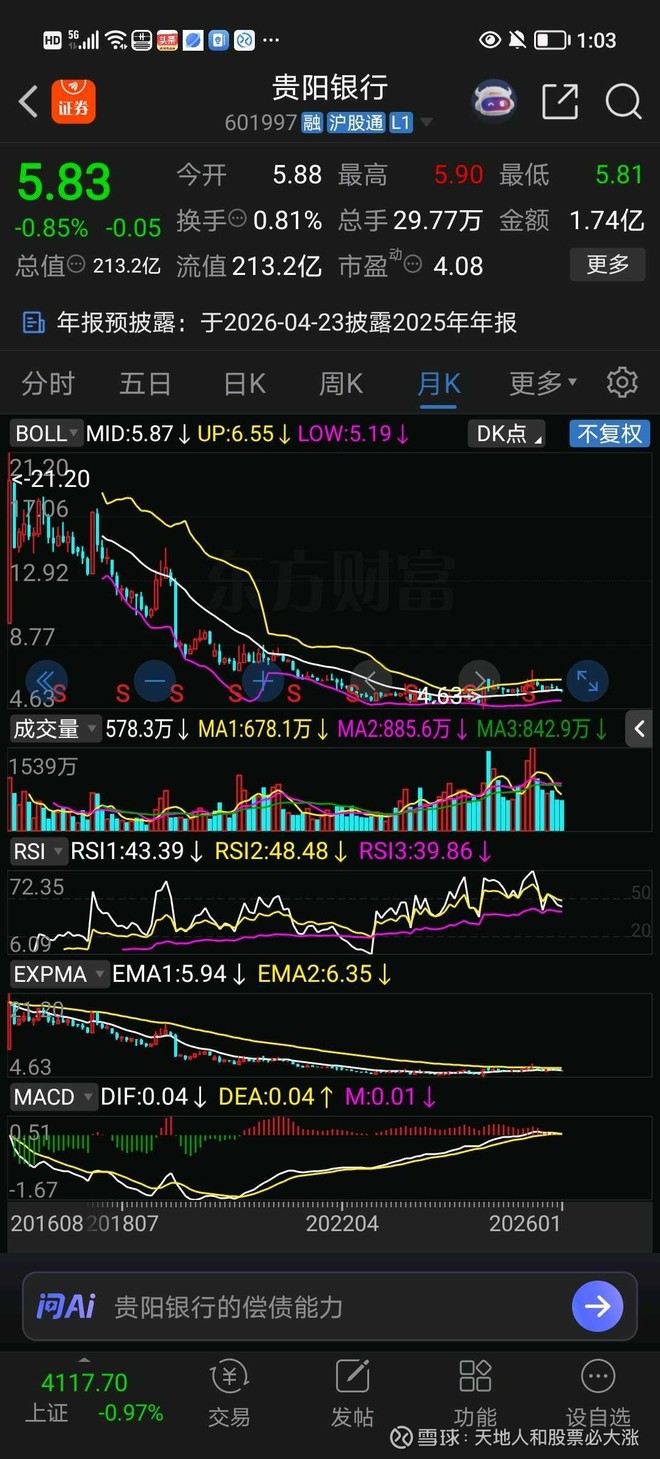This screenshot has width=660, height=1459.
Task: Zoom out chart with minus button
Action: click(x=154, y=680)
